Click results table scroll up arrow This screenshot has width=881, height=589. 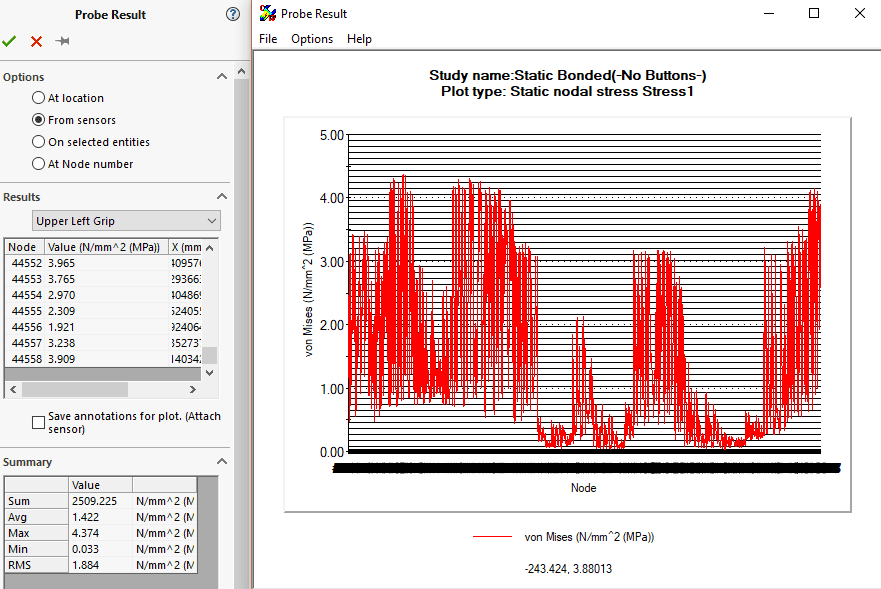pos(210,248)
